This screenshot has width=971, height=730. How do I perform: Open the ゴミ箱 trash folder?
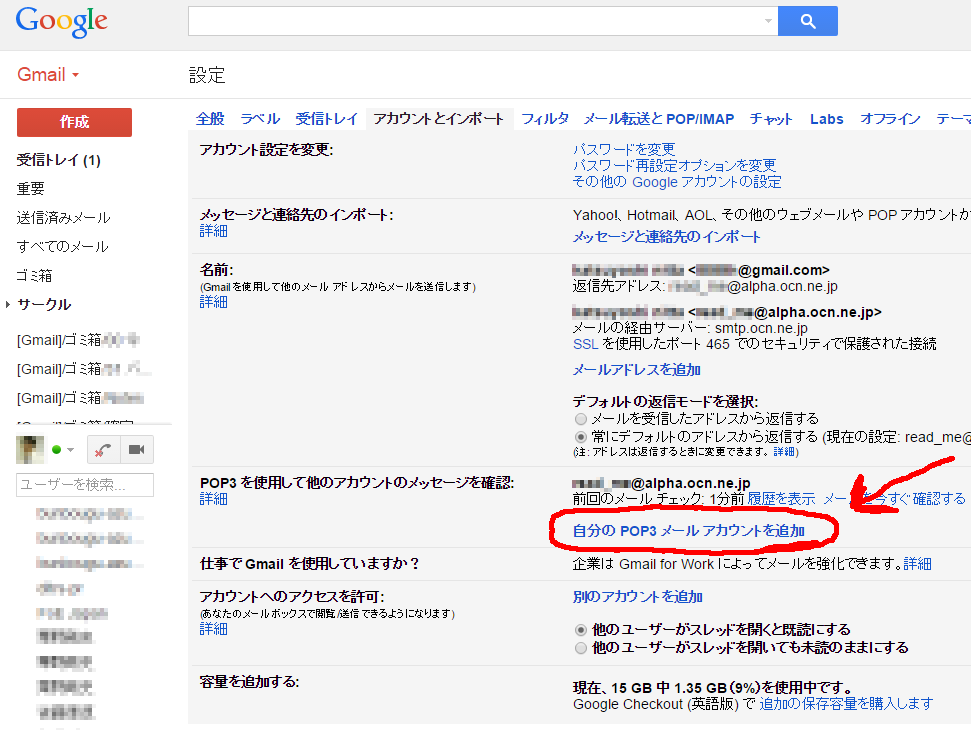coord(35,275)
